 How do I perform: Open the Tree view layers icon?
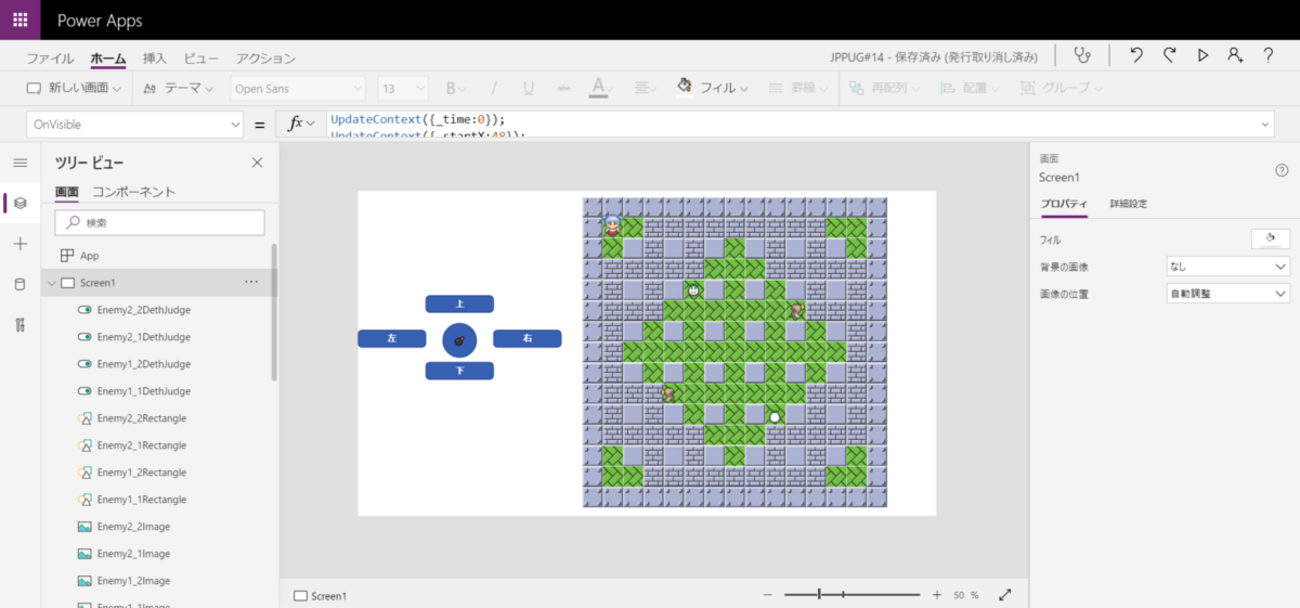[20, 203]
